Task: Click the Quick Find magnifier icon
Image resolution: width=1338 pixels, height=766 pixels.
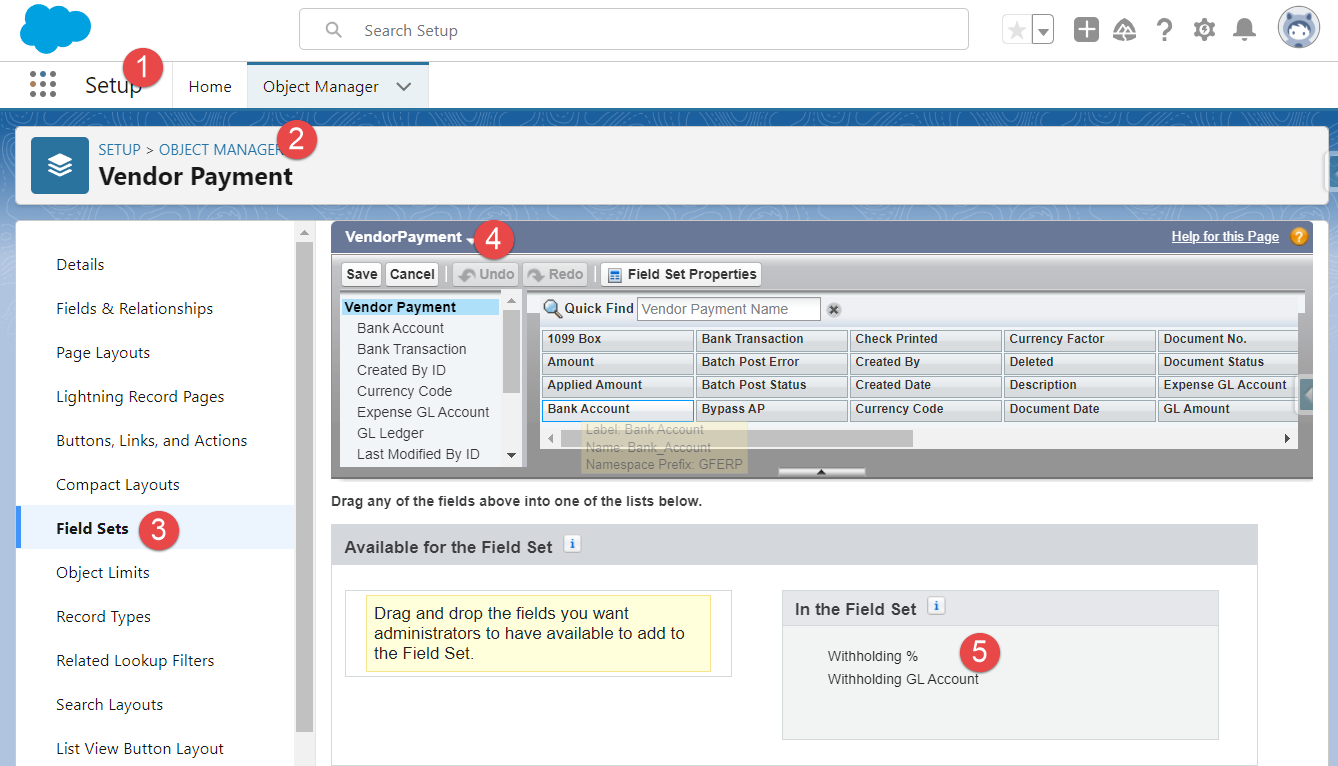Action: click(552, 308)
